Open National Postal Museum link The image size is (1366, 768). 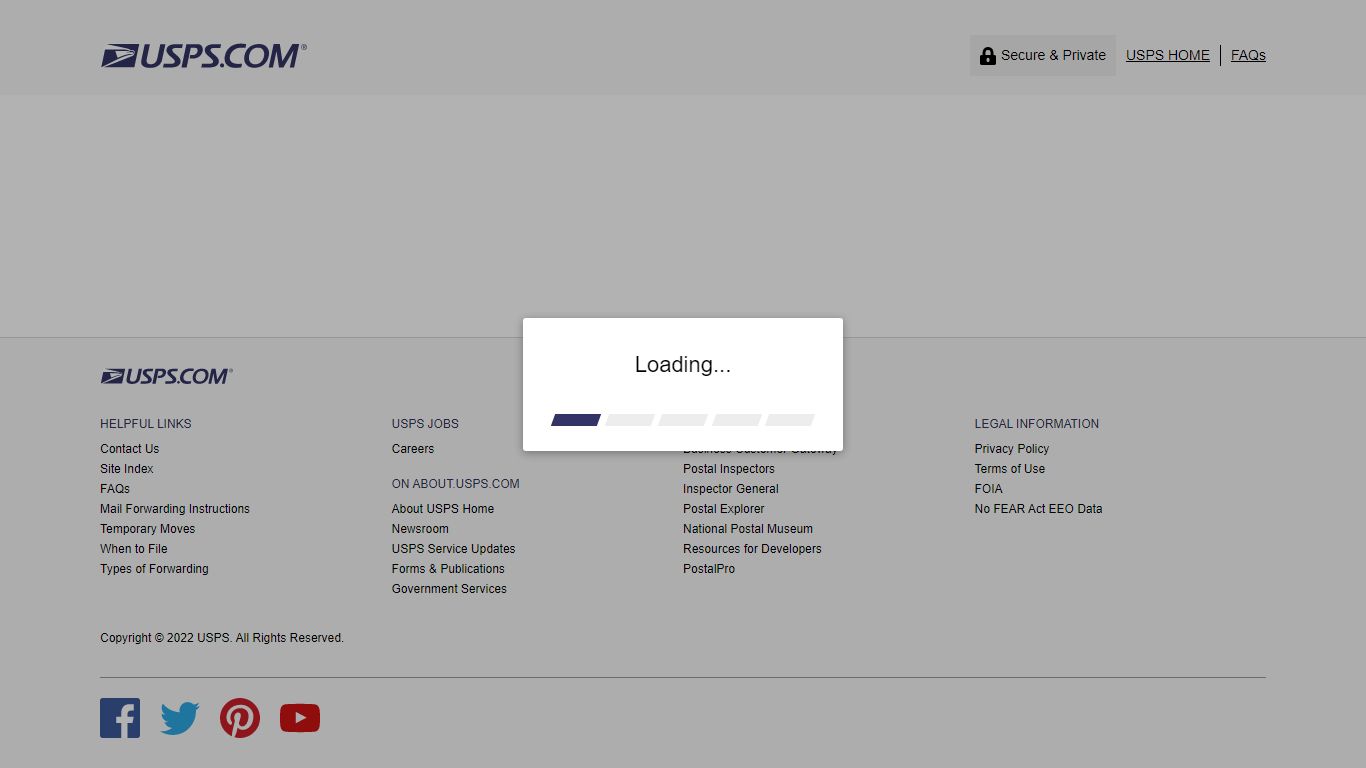(748, 529)
